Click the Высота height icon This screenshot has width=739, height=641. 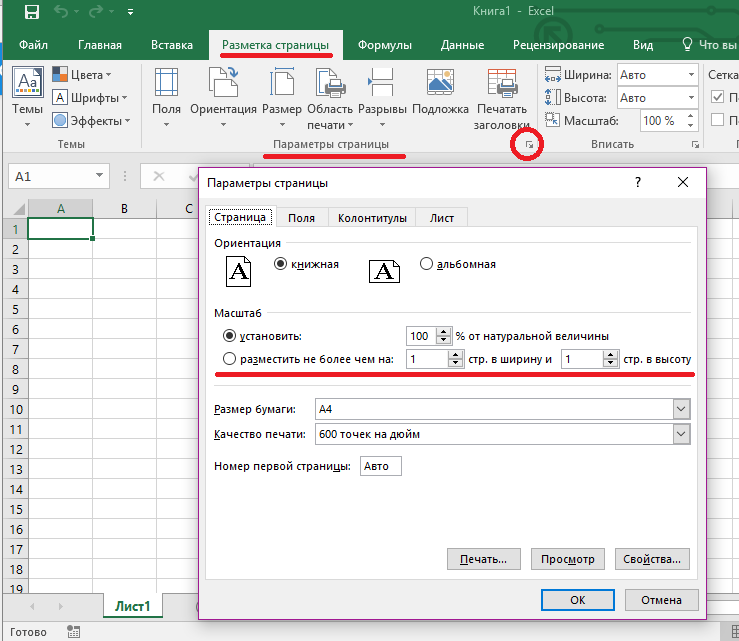point(552,97)
